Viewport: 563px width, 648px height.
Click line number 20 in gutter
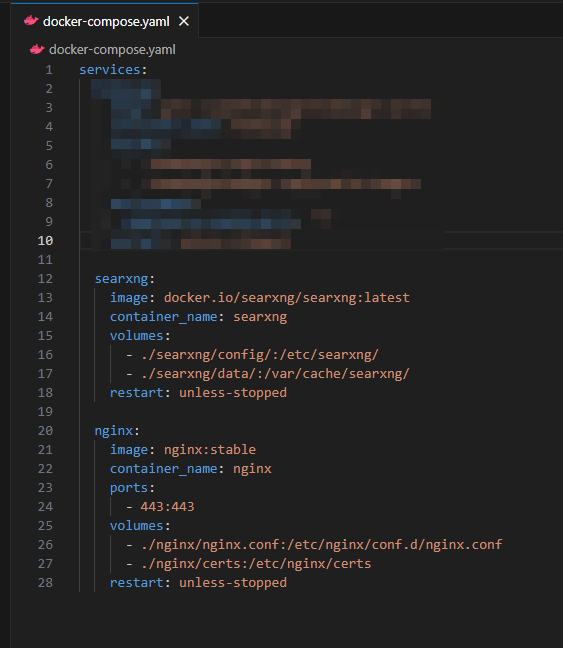(45, 431)
